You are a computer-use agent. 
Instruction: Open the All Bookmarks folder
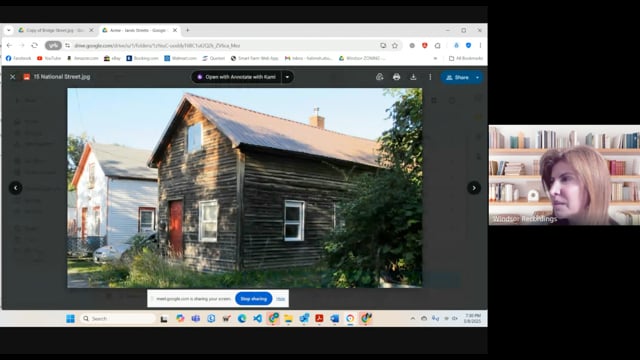pos(466,58)
